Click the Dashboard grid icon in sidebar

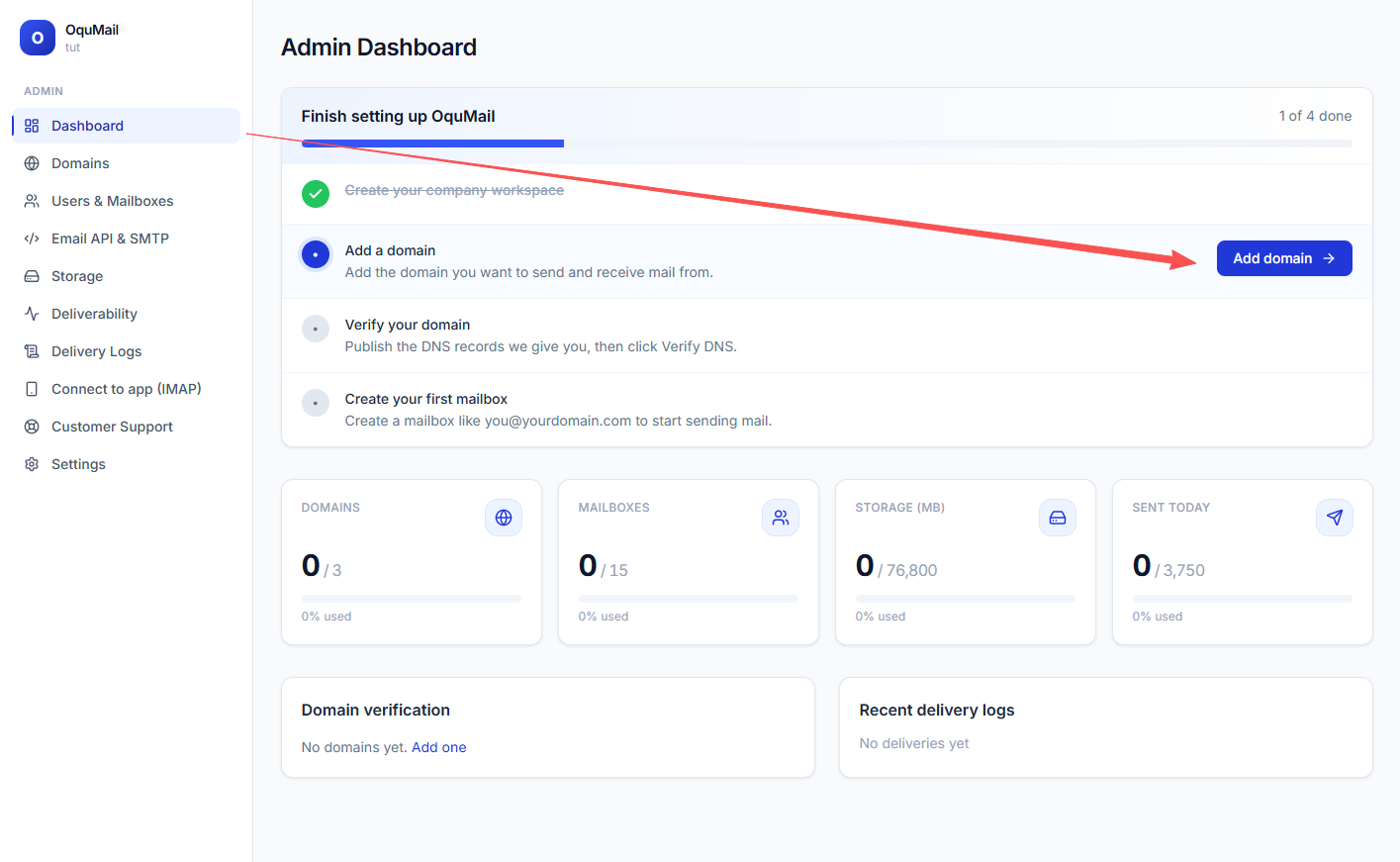pos(32,126)
